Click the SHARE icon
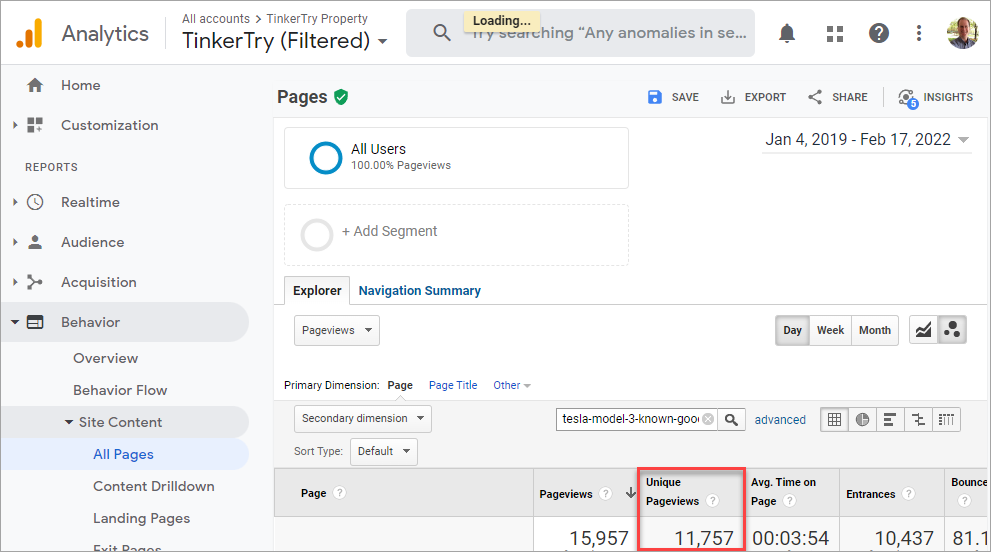 pyautogui.click(x=815, y=97)
